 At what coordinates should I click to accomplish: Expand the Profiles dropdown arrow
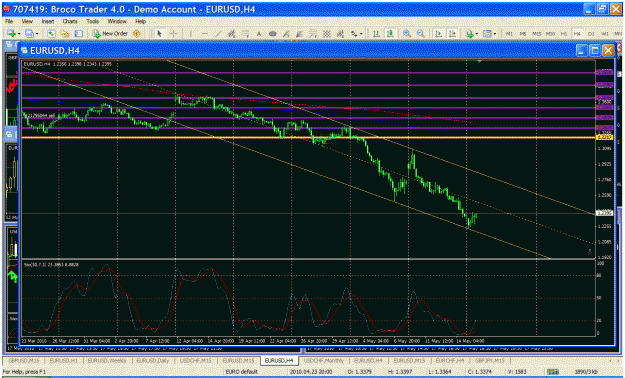click(37, 34)
